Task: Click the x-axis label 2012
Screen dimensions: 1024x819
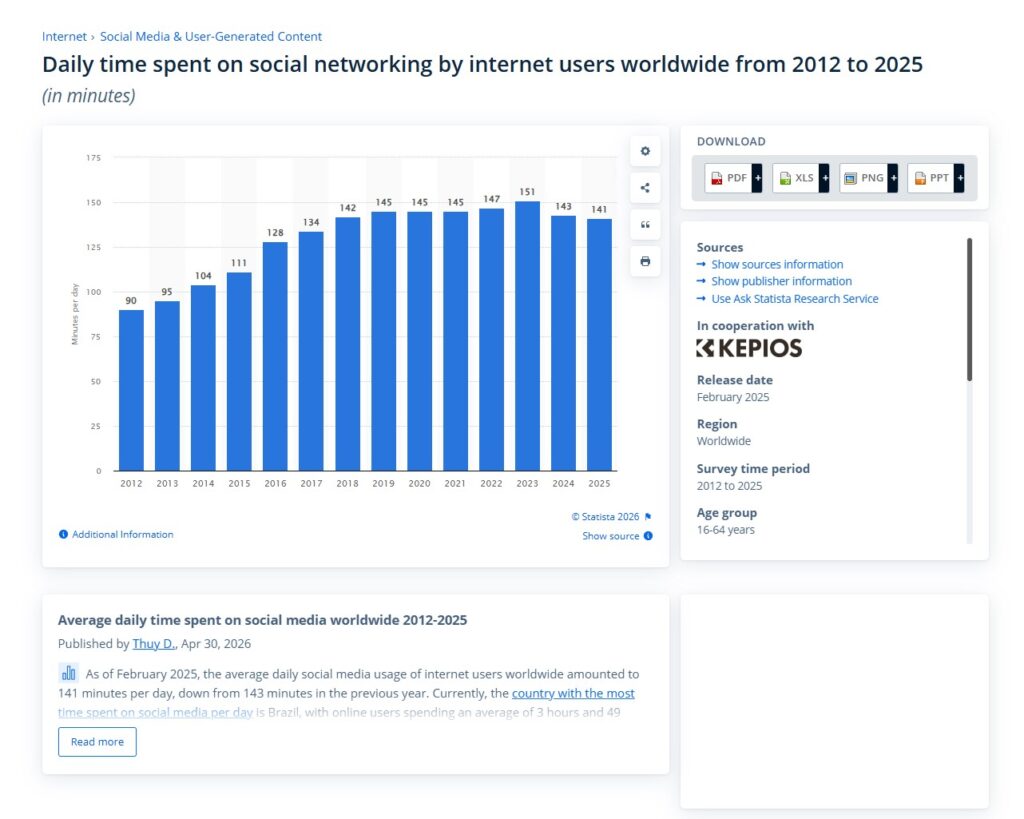Action: 131,483
